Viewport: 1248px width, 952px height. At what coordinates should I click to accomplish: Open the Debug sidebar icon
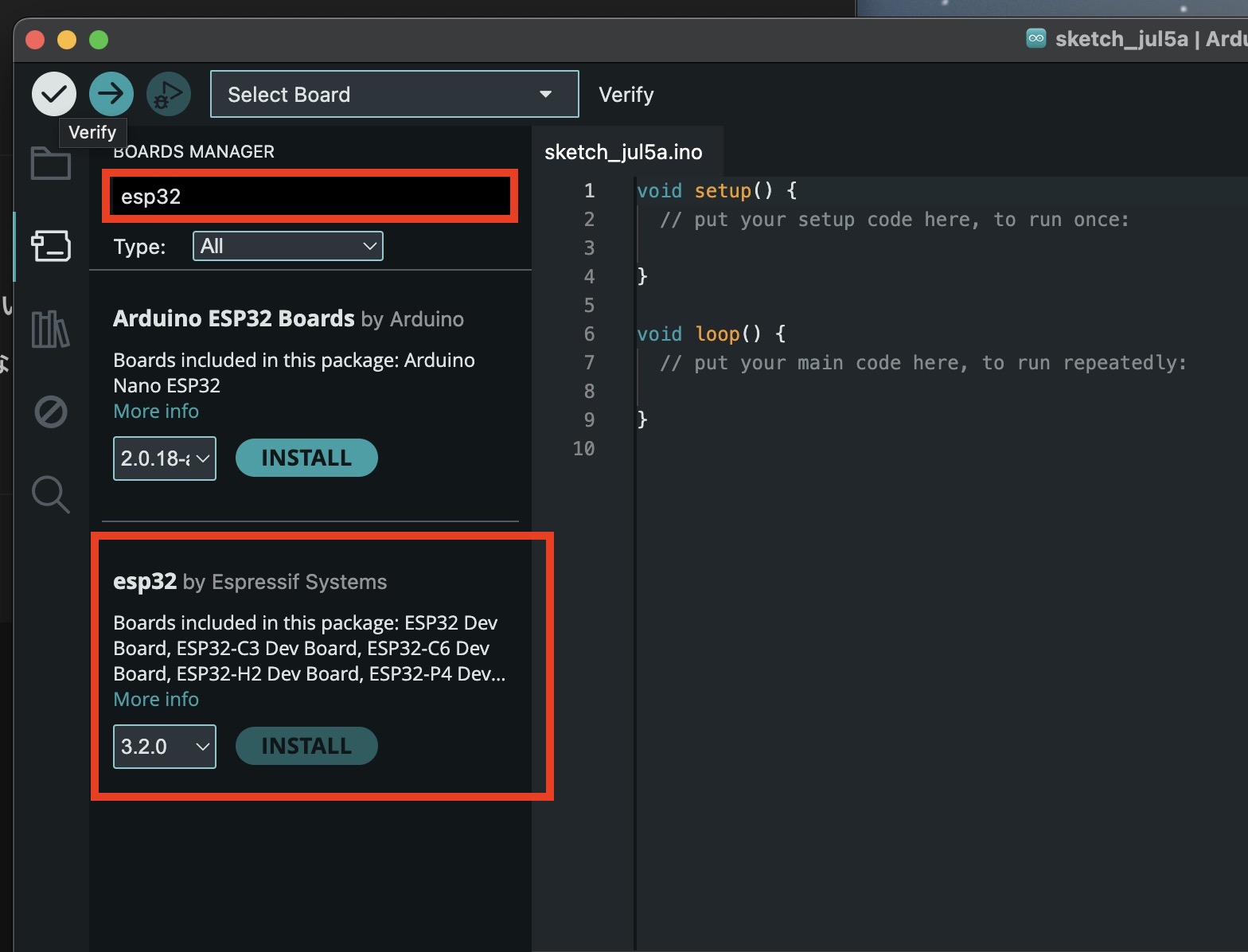click(51, 412)
